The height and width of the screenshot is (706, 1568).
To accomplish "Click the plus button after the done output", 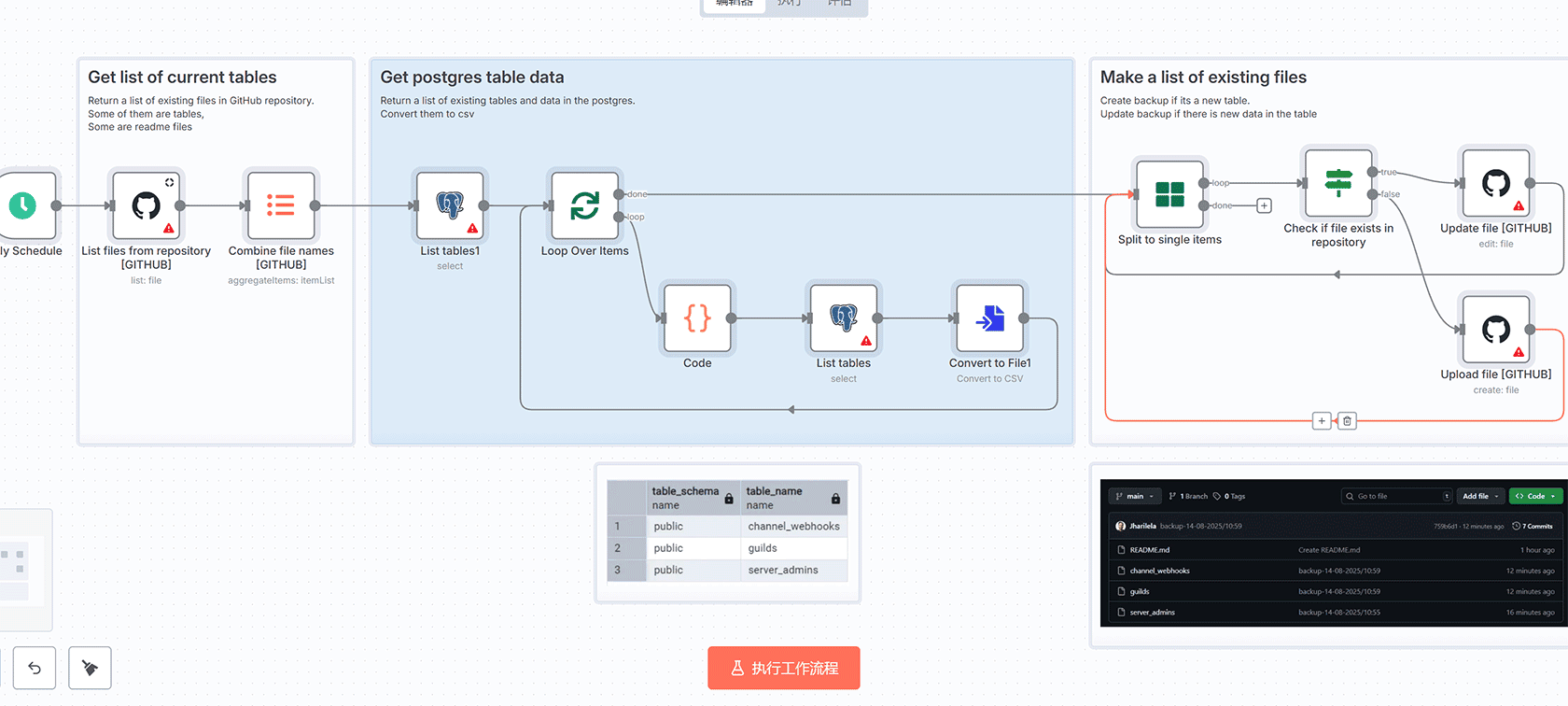I will (x=1264, y=205).
